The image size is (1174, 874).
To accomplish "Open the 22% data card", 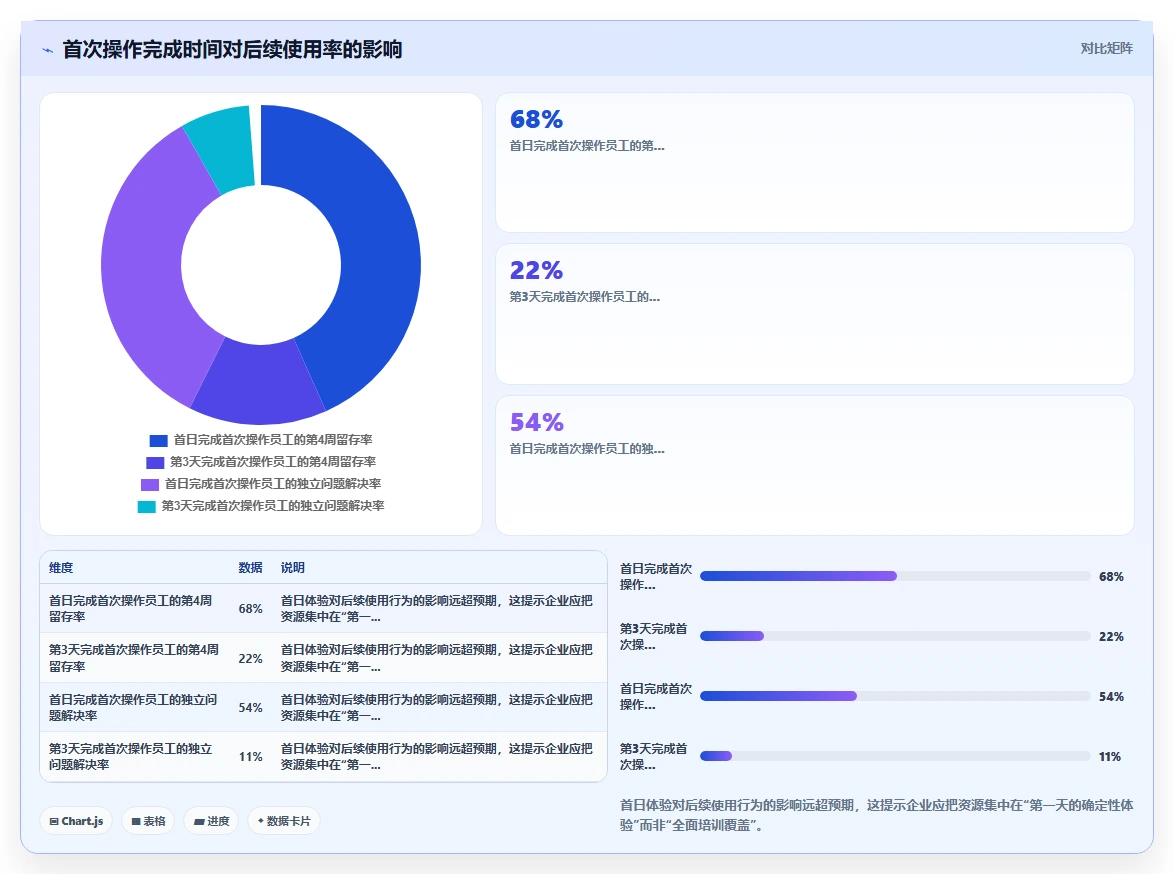I will tap(815, 314).
